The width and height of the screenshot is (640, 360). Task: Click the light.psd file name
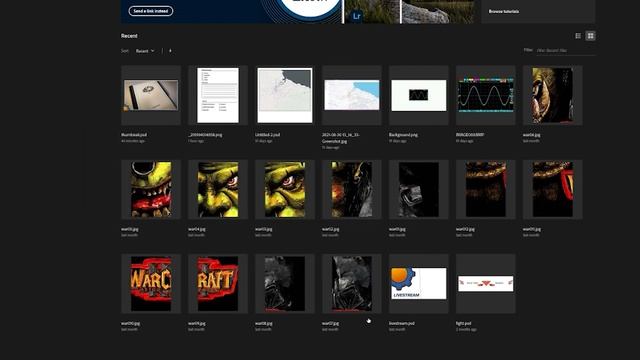(x=464, y=323)
